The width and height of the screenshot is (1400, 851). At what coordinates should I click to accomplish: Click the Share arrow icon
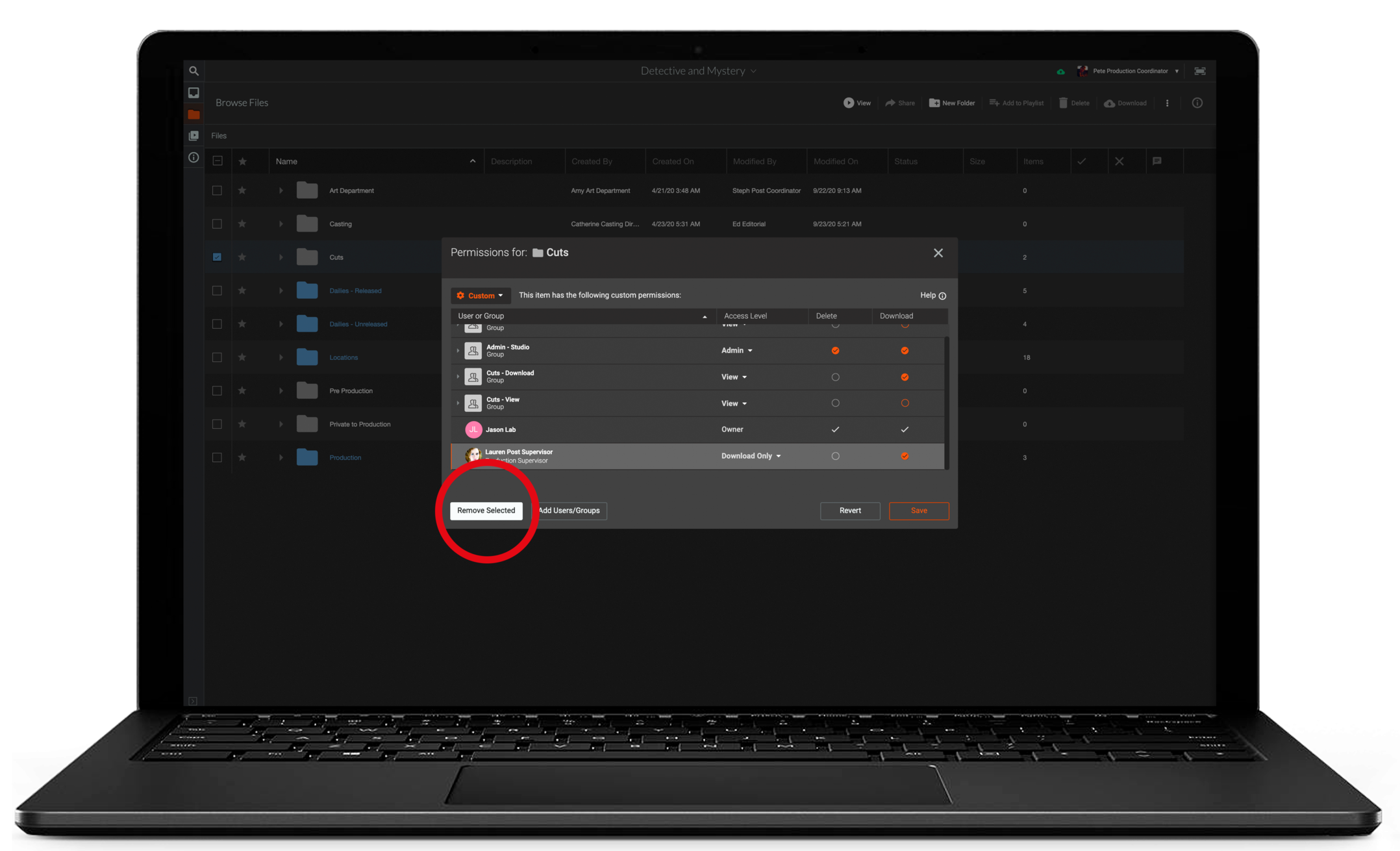tap(890, 103)
